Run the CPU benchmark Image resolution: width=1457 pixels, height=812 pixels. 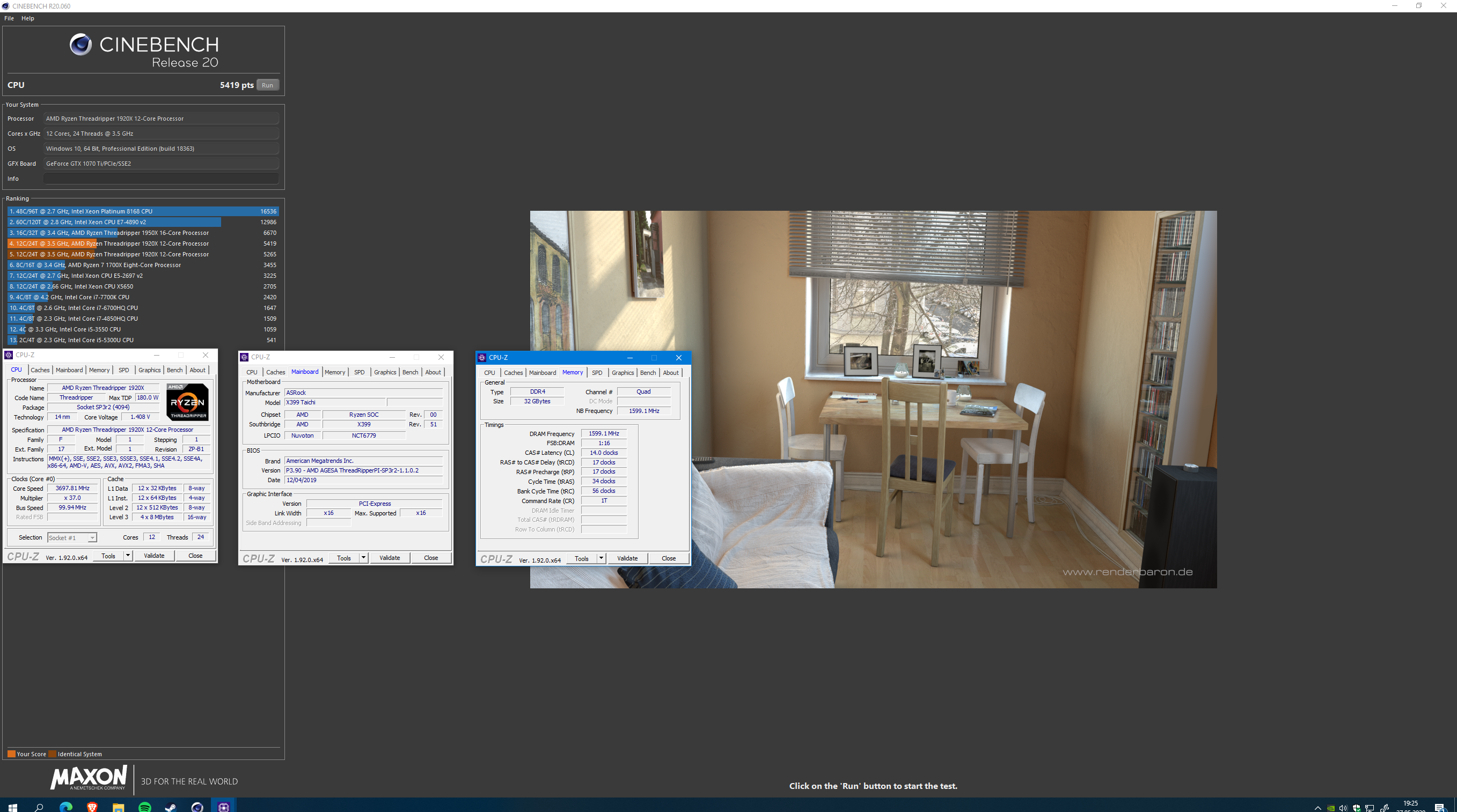click(x=268, y=85)
